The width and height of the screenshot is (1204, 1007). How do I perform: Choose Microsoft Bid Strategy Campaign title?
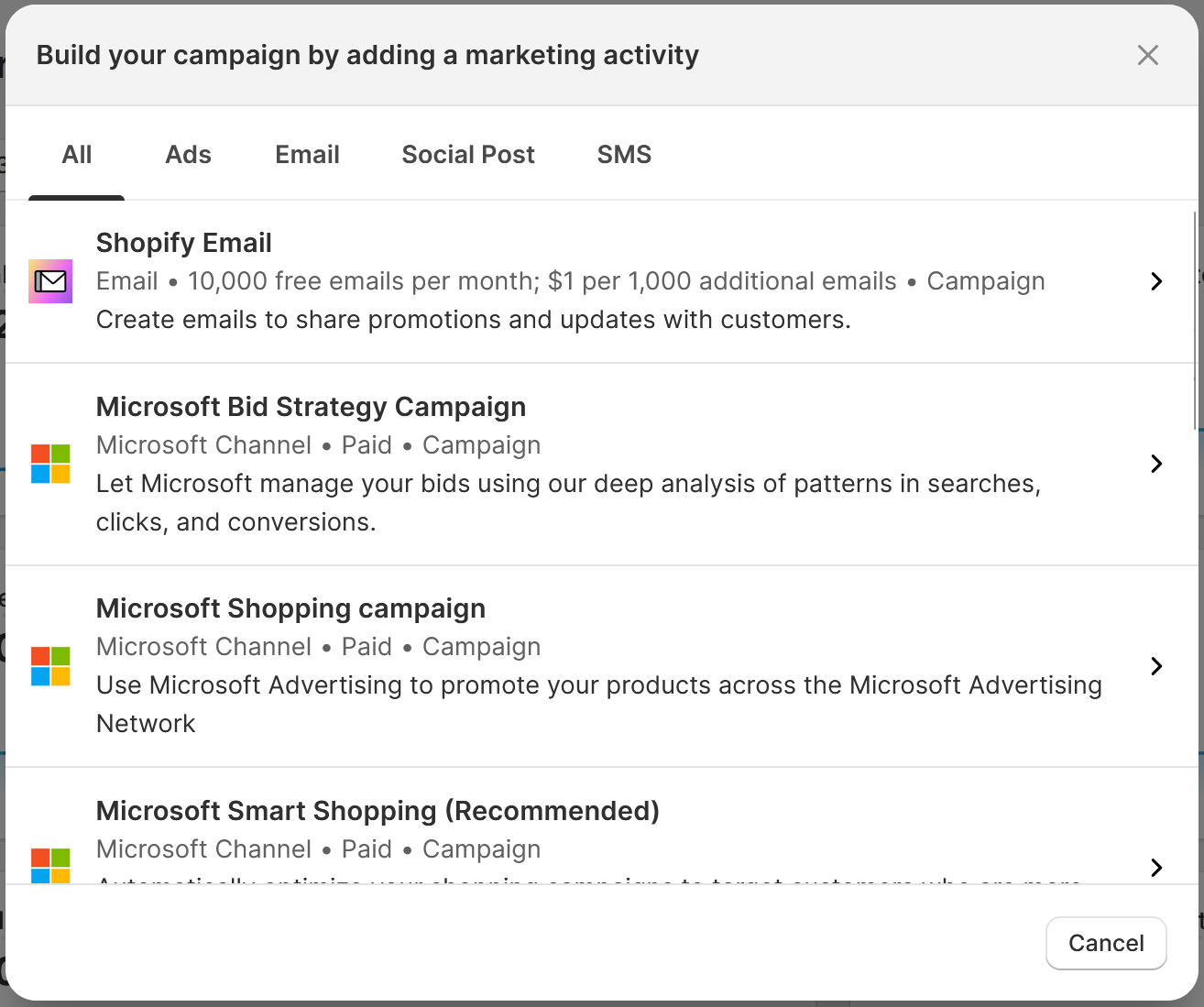coord(311,407)
